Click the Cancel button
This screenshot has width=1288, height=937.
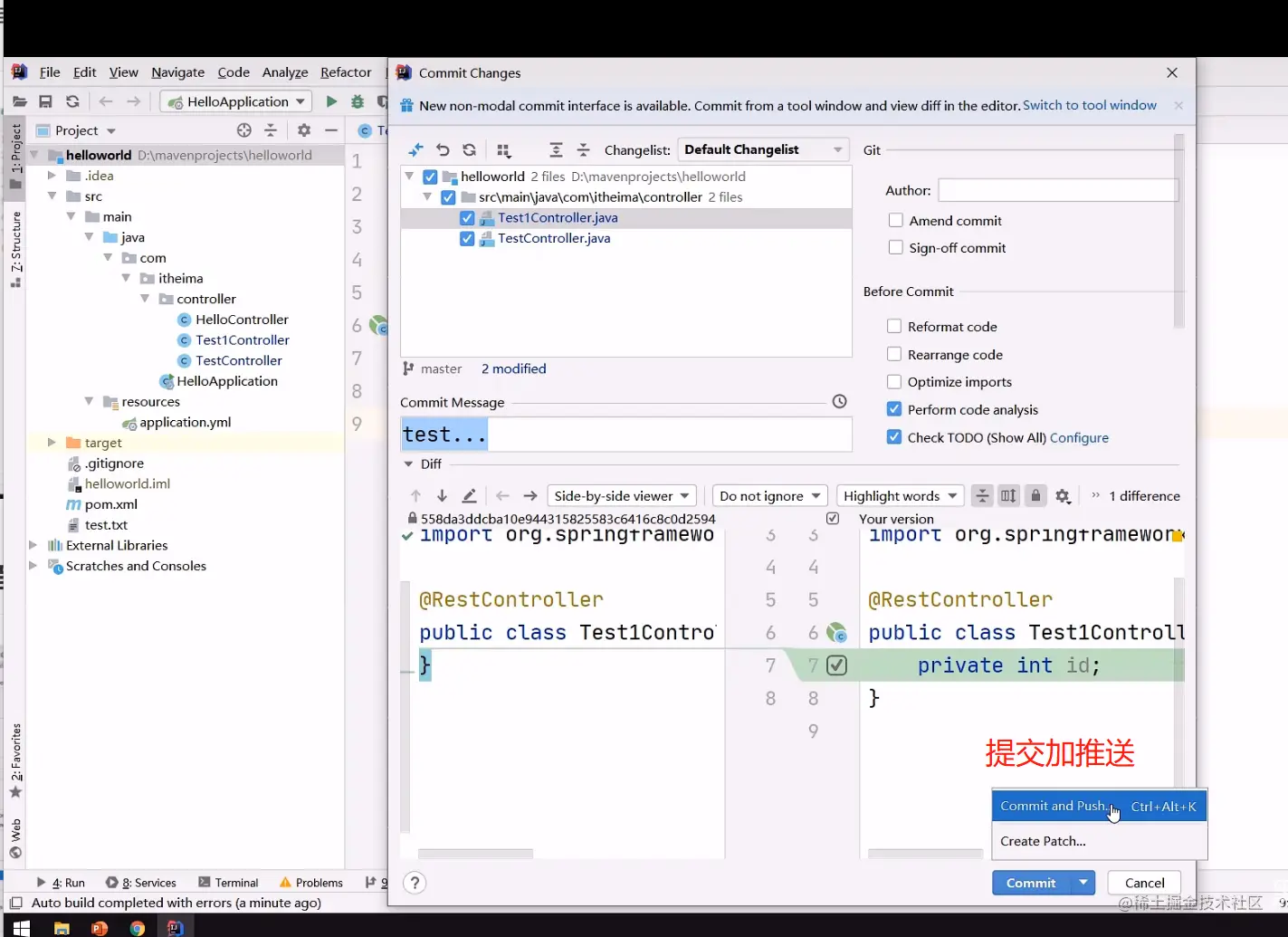point(1144,883)
